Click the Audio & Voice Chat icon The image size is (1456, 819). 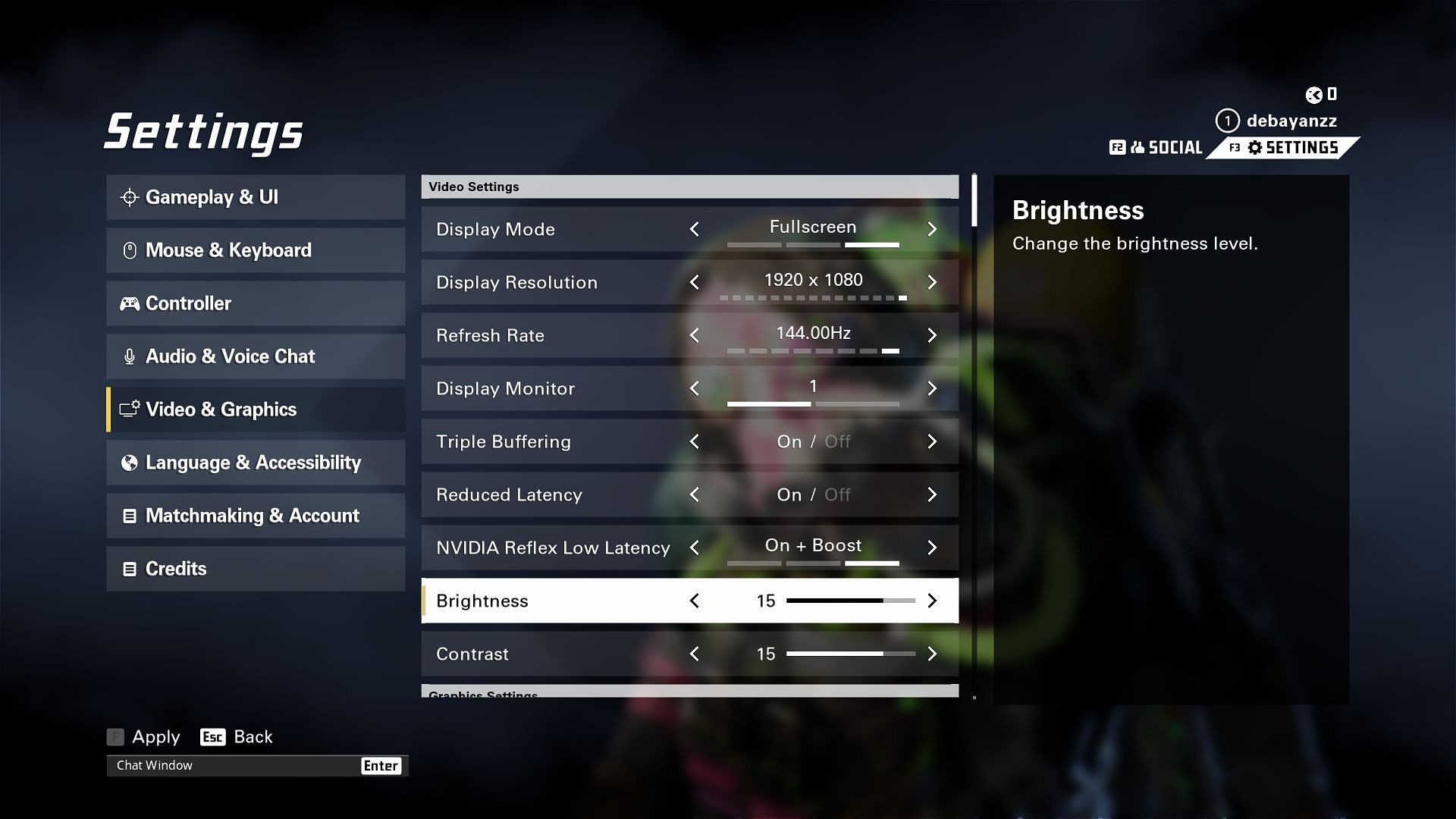pyautogui.click(x=128, y=356)
